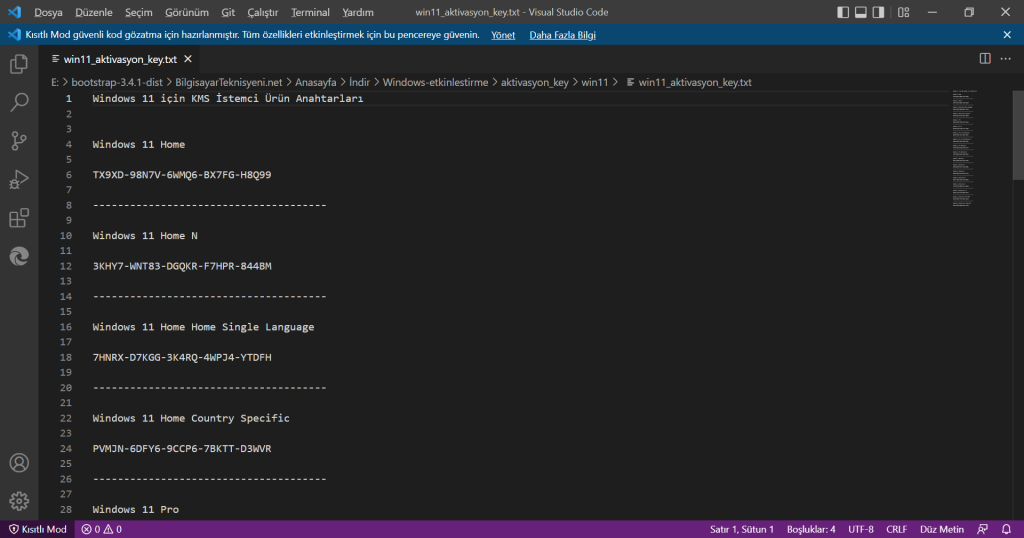Open the Görünüm menu
Image resolution: width=1024 pixels, height=538 pixels.
pos(187,12)
